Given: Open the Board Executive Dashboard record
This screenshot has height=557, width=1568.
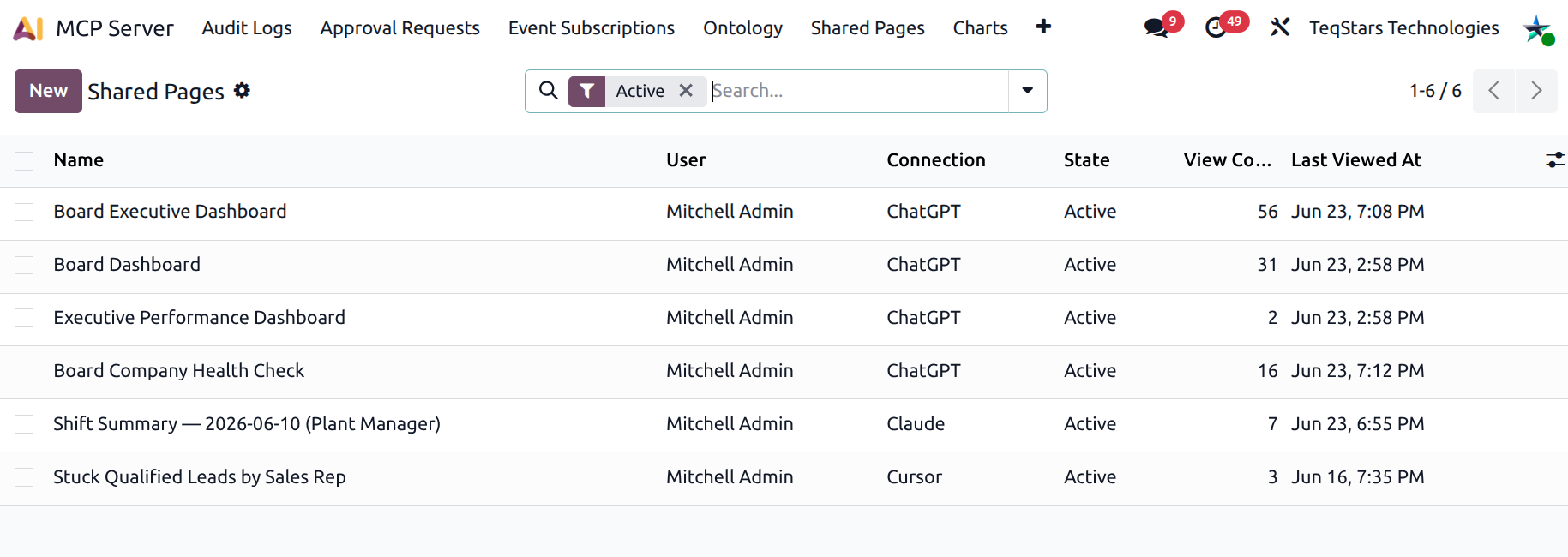Looking at the screenshot, I should 170,212.
